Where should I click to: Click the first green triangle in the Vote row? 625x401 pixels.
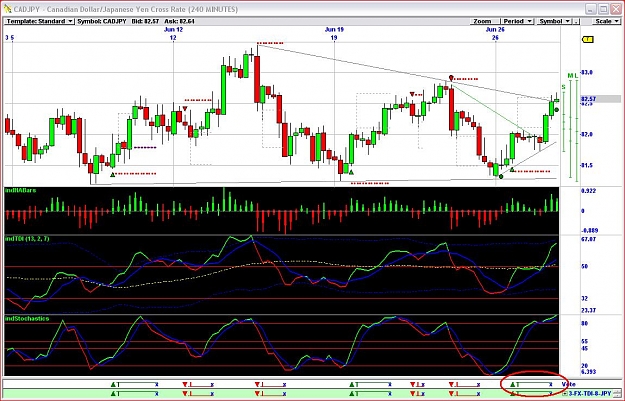[x=113, y=384]
